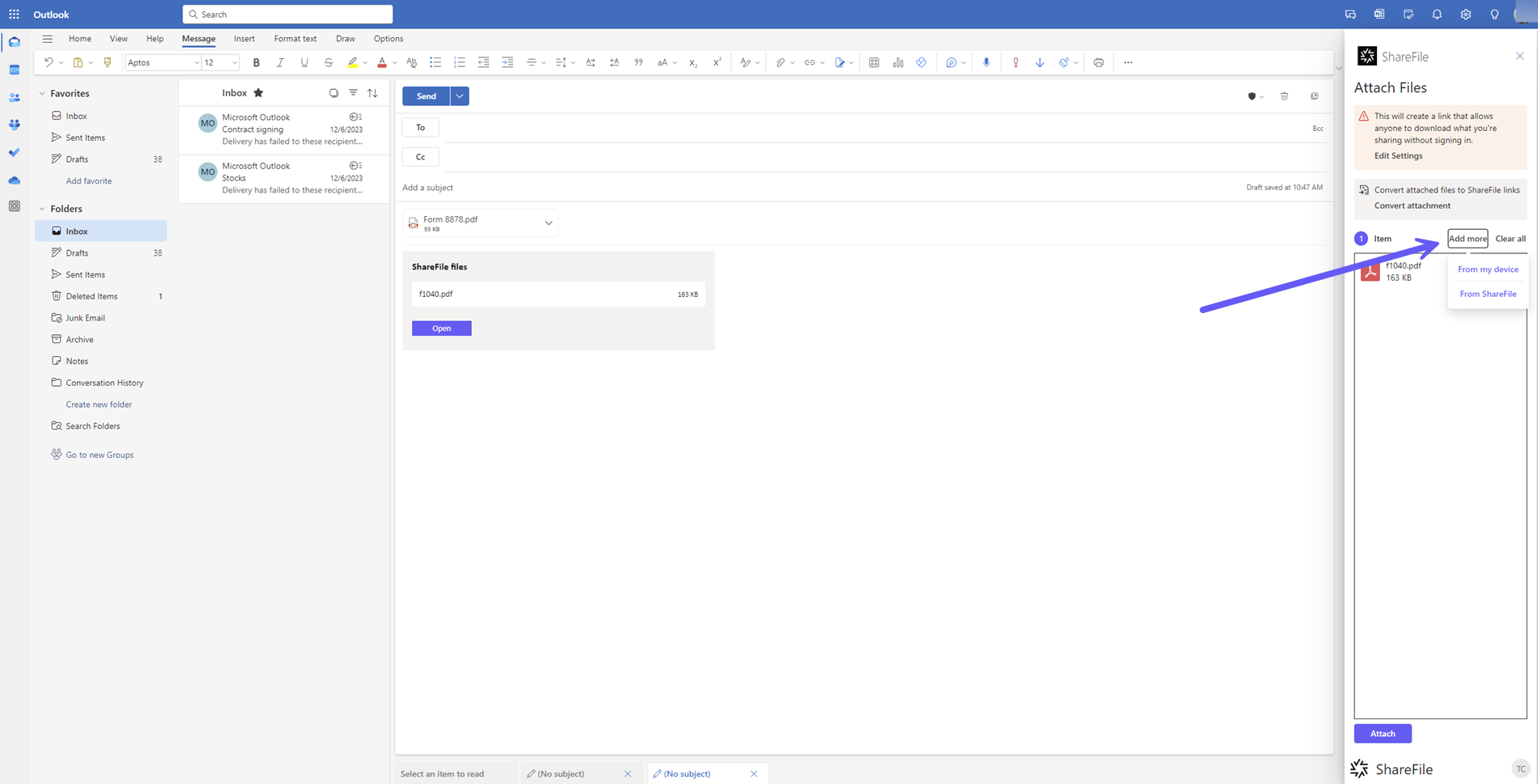
Task: Switch to the Insert tab
Action: point(244,39)
